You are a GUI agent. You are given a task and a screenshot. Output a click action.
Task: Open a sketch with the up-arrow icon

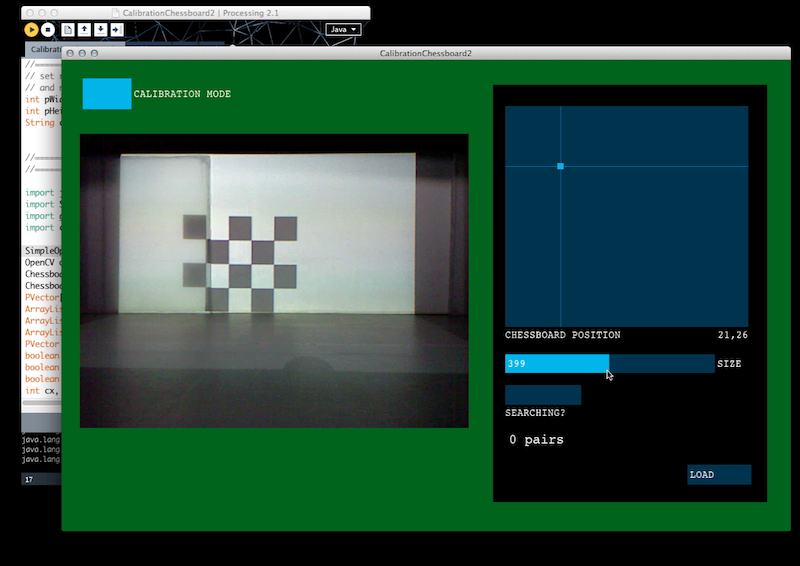(x=84, y=30)
